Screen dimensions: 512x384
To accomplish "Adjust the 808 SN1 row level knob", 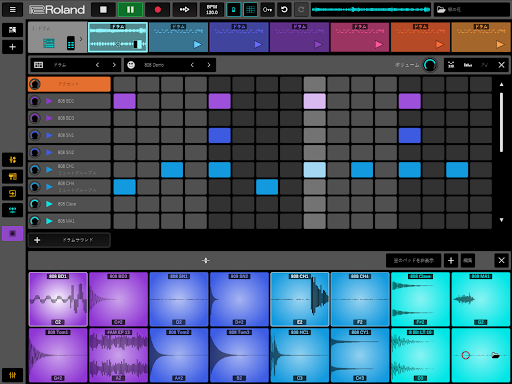I will pos(35,135).
